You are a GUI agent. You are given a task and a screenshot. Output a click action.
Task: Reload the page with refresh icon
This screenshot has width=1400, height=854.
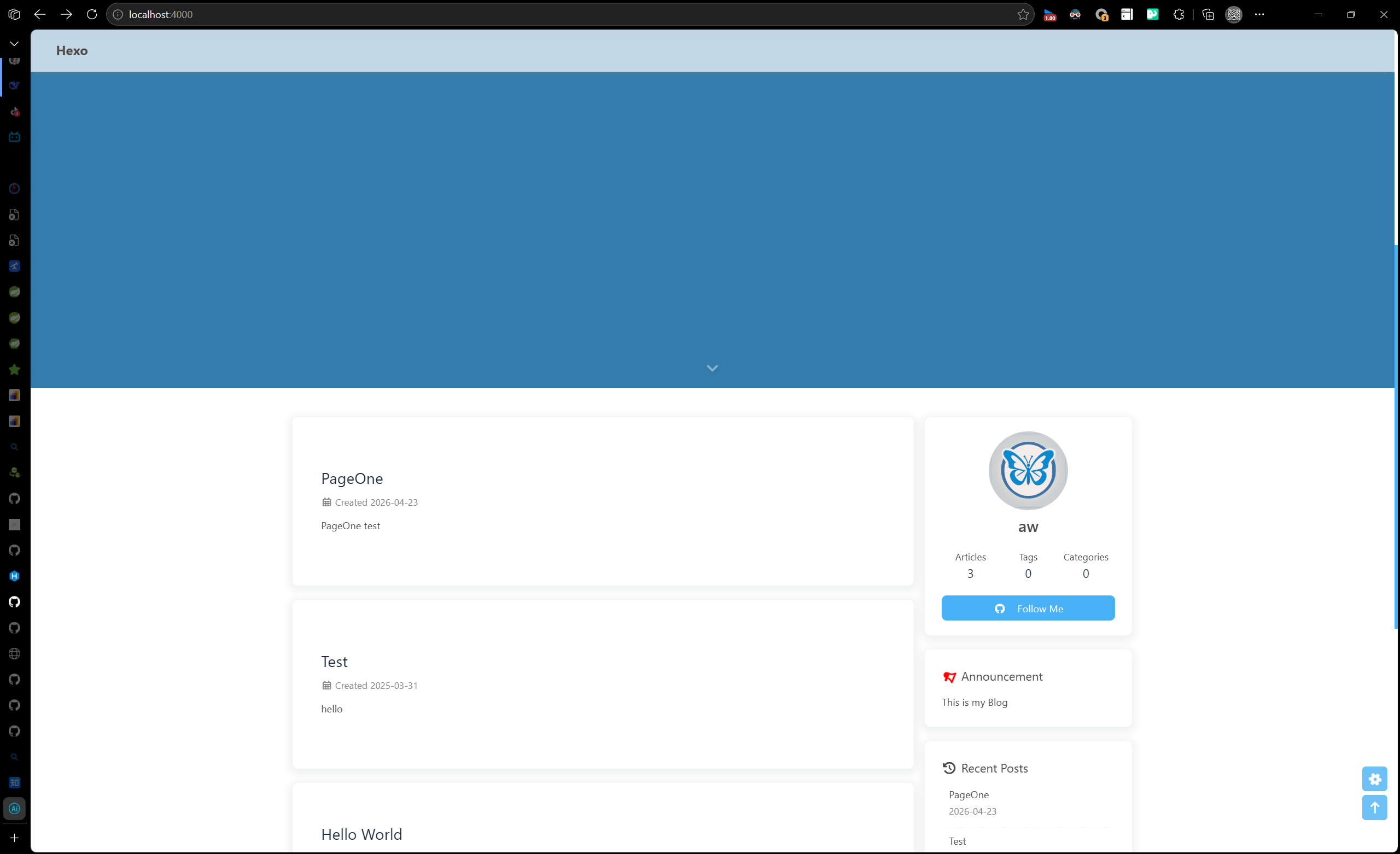point(91,14)
